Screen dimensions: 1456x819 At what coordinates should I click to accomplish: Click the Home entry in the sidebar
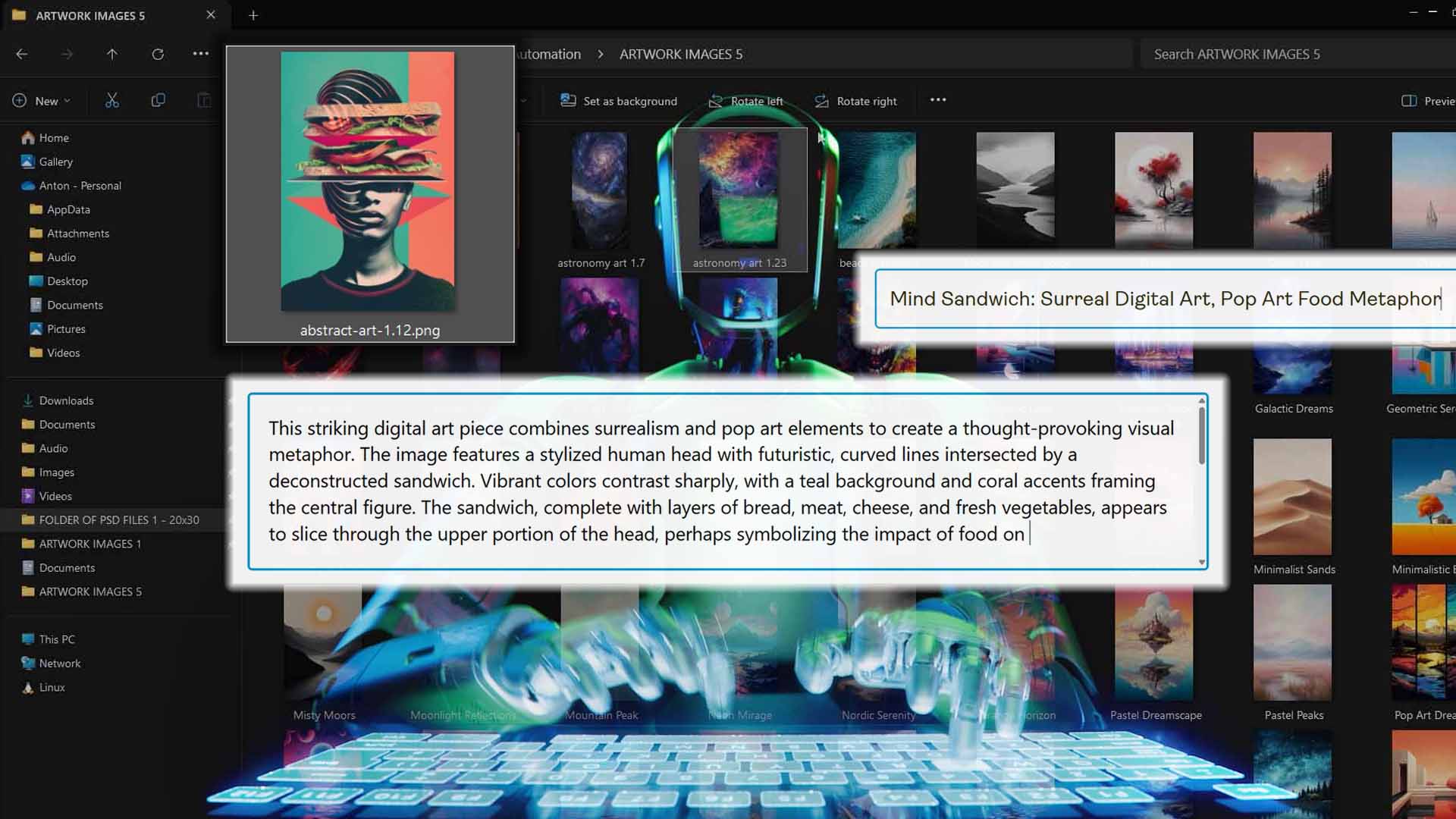54,137
